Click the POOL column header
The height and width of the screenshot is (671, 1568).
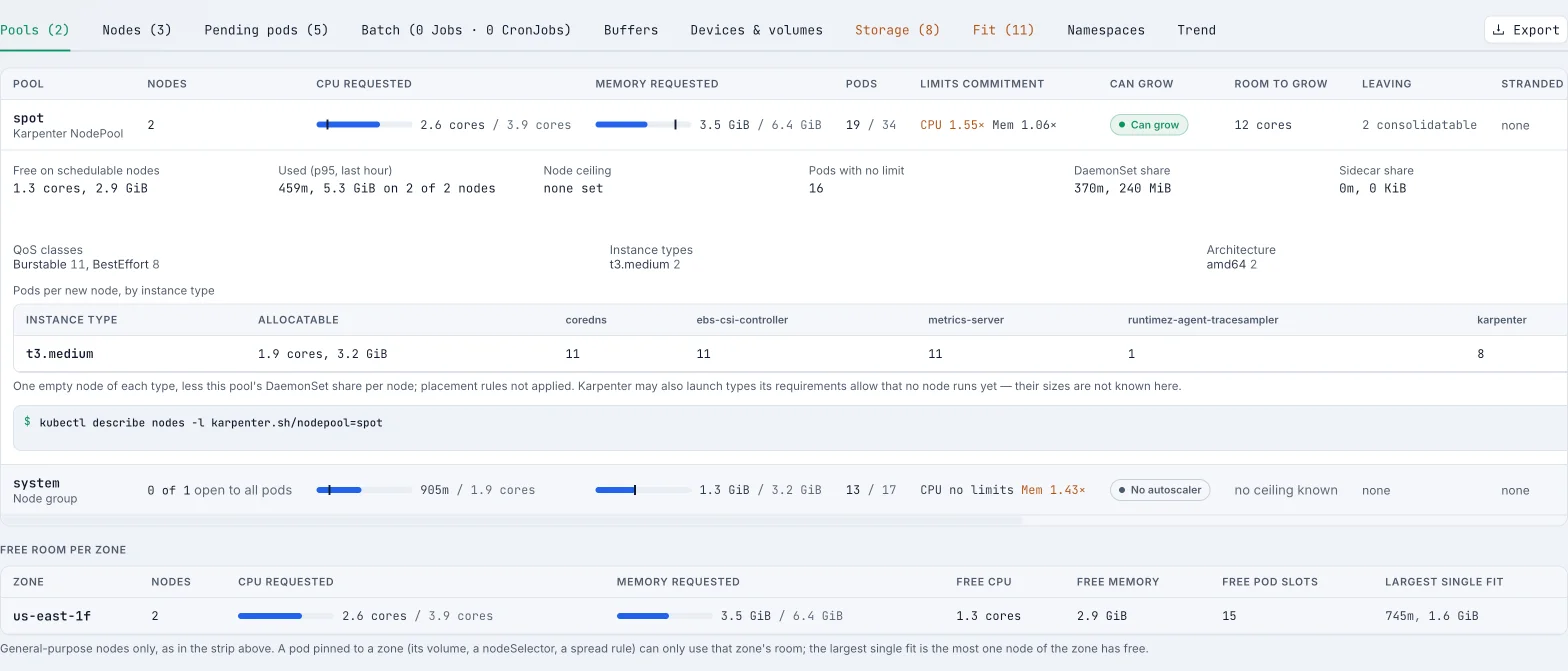[x=28, y=84]
